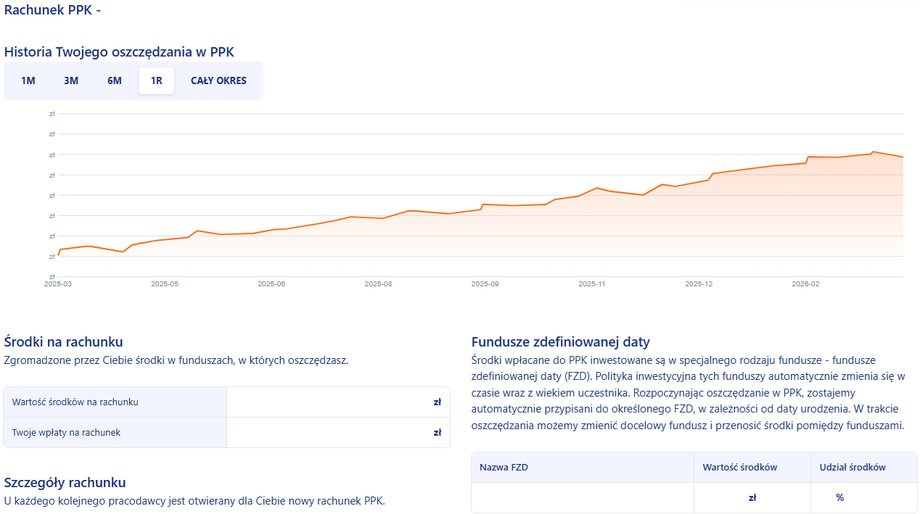Click the Twoje wpłaty na rachunek row
Image resolution: width=920 pixels, height=514 pixels.
pos(227,433)
